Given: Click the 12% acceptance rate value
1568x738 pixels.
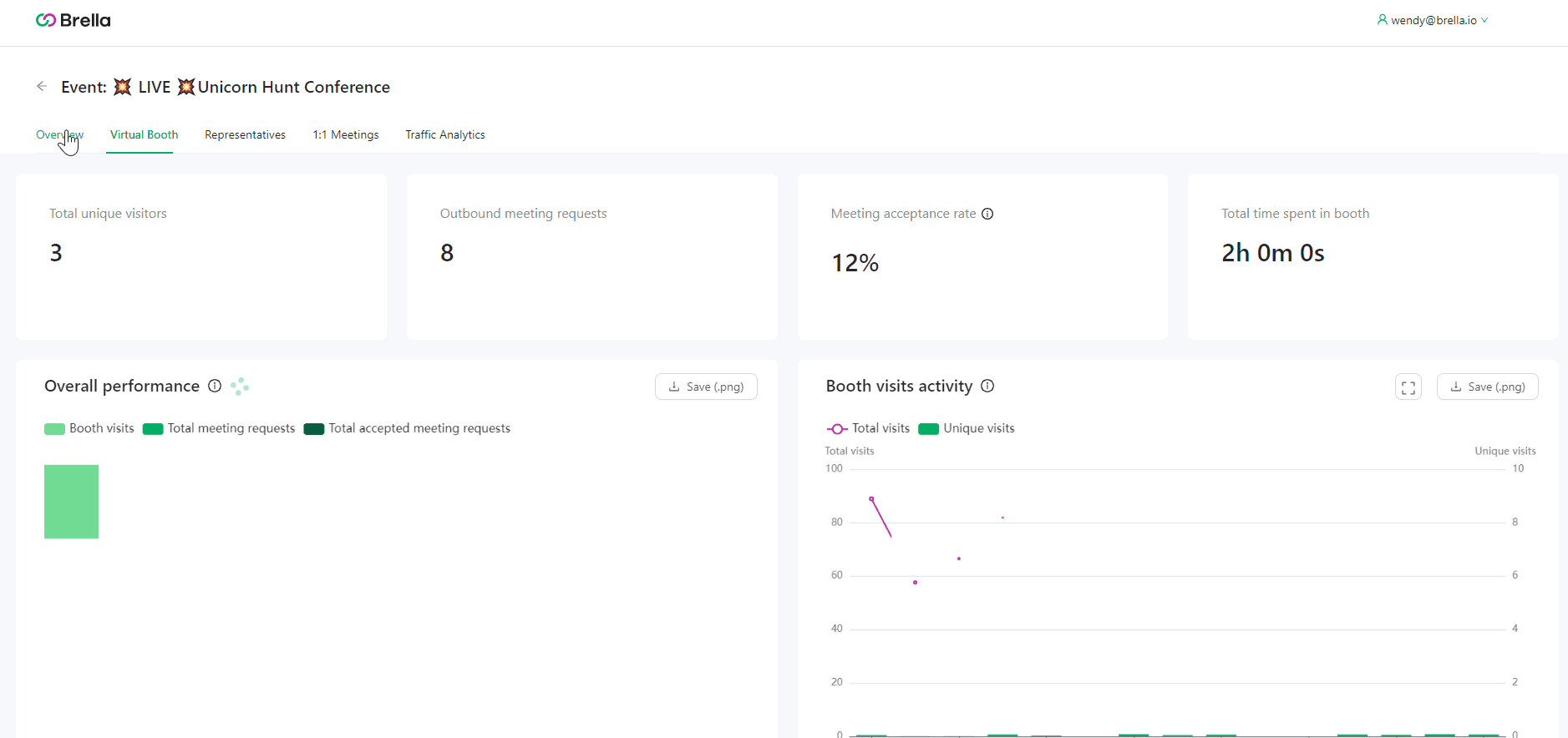Looking at the screenshot, I should 855,263.
